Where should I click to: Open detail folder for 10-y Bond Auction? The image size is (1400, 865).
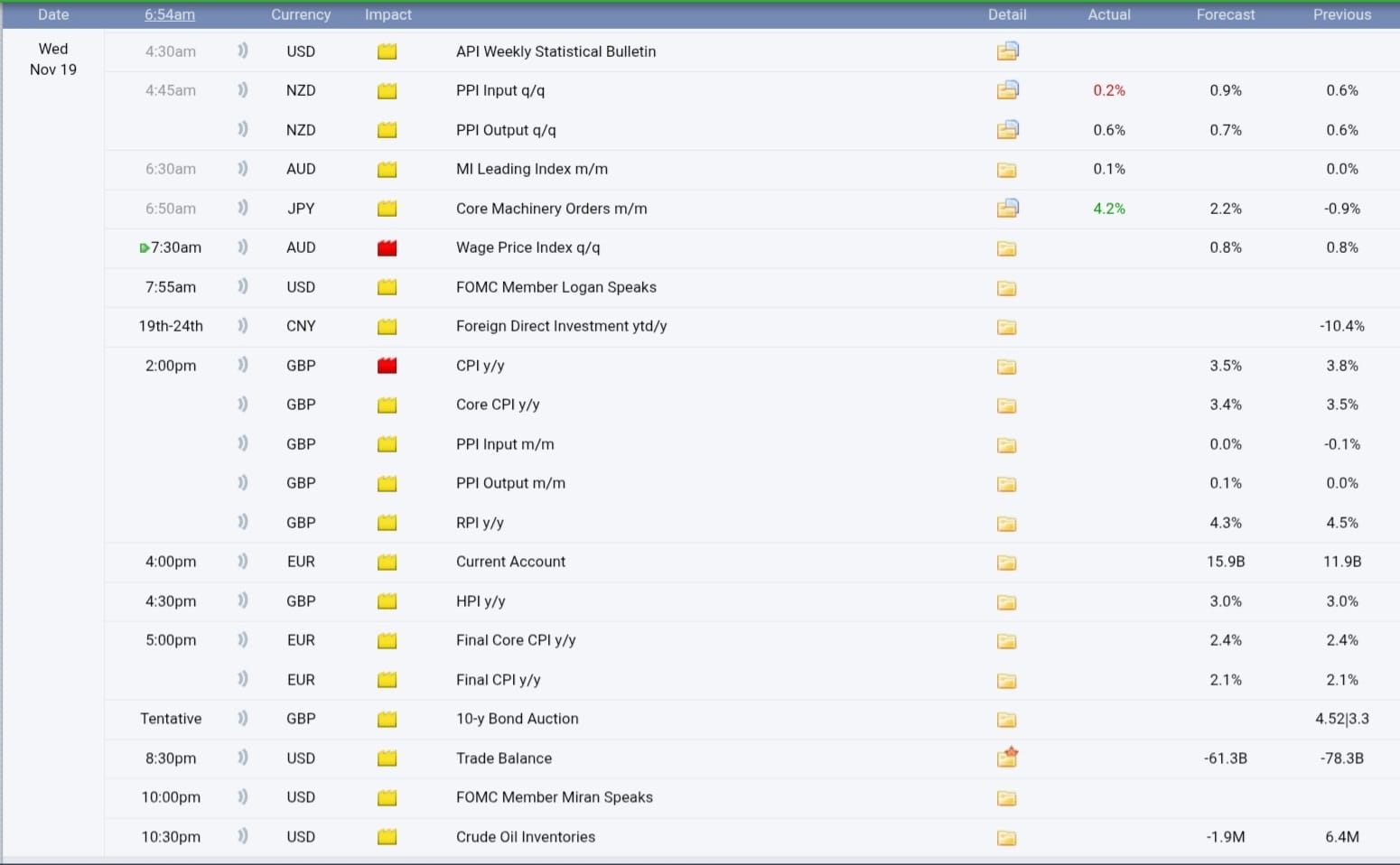tap(1006, 720)
